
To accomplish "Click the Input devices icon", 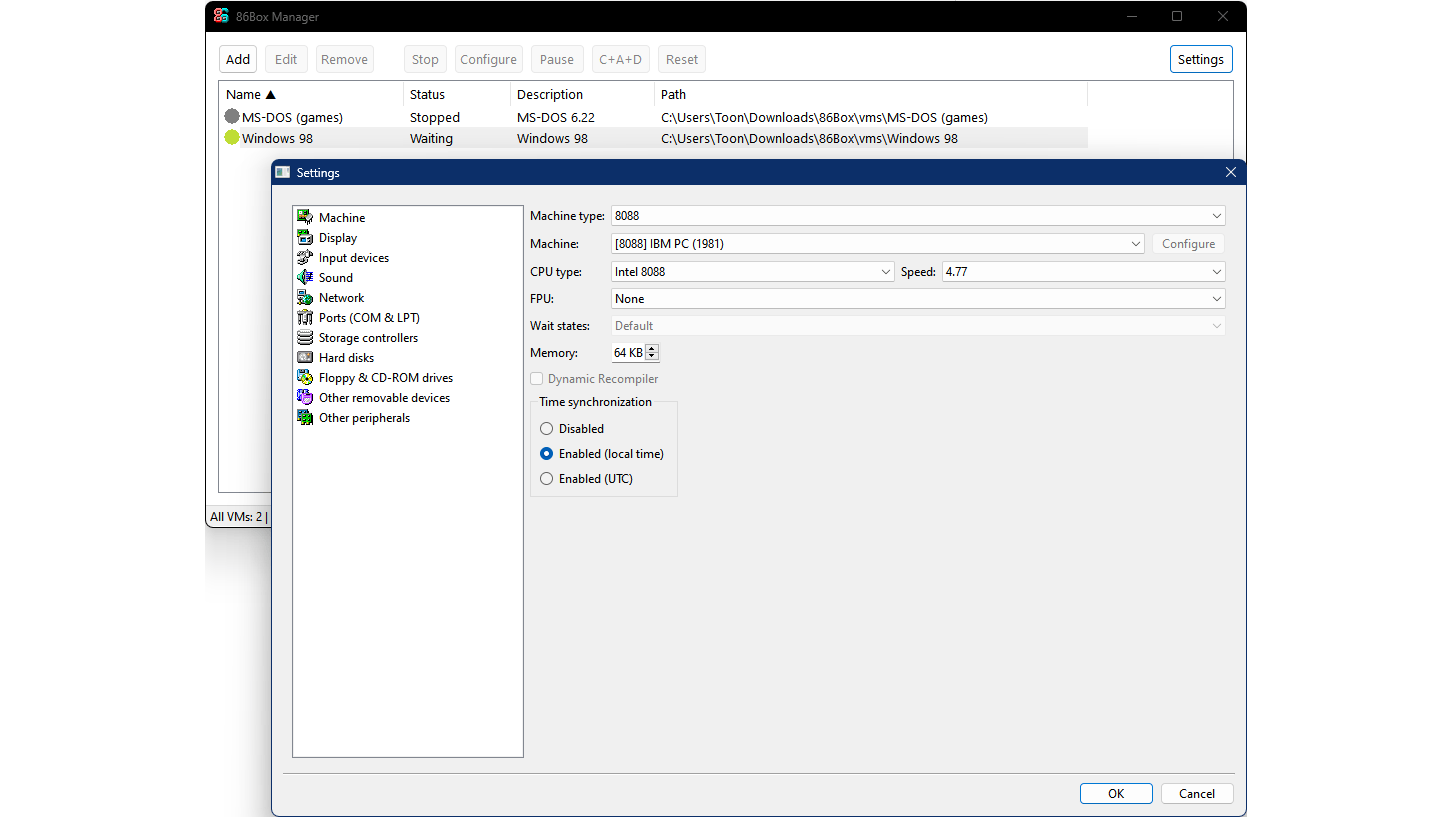I will click(305, 257).
